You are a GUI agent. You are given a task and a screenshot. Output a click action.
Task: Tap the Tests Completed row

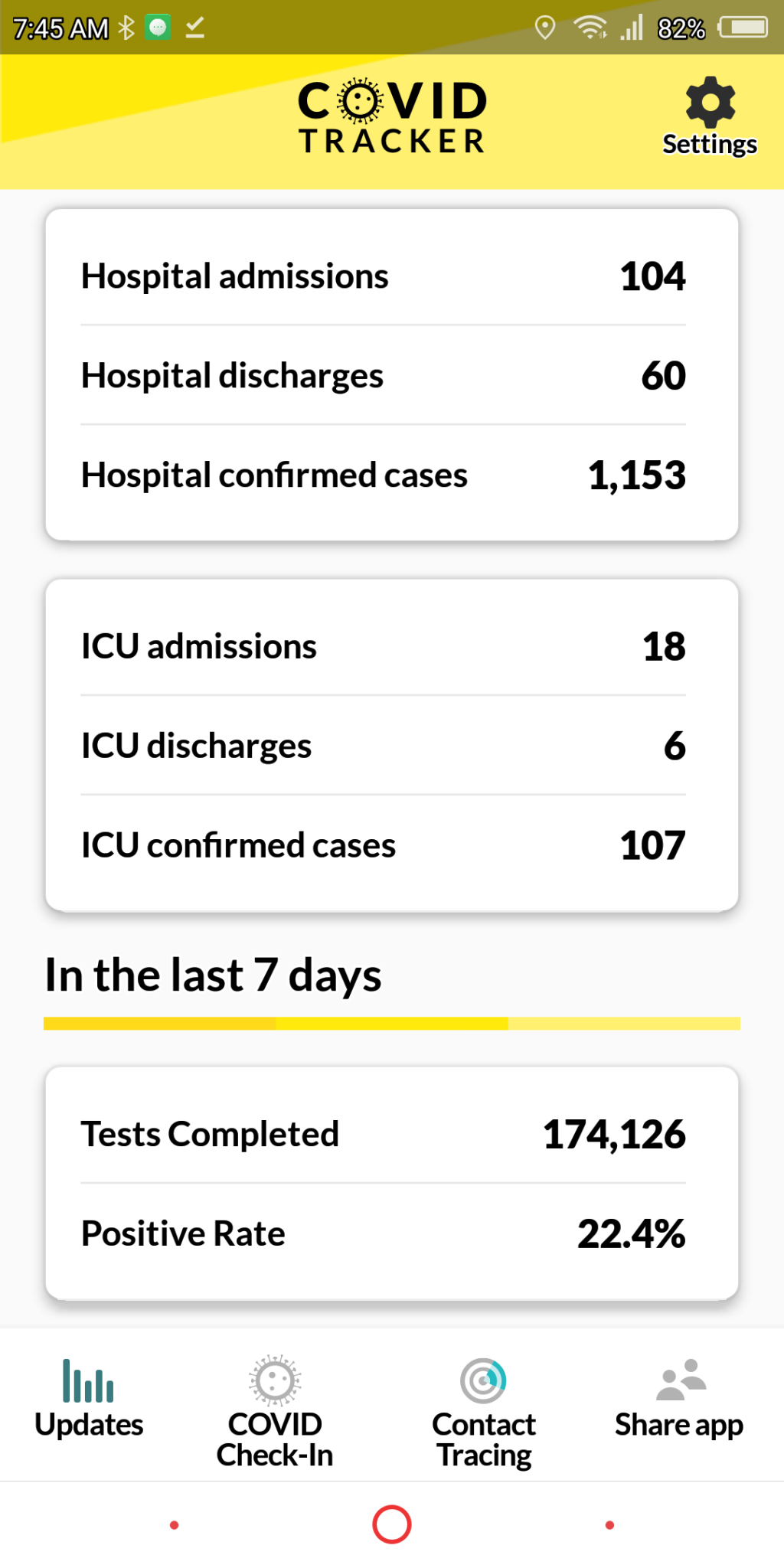click(383, 1135)
